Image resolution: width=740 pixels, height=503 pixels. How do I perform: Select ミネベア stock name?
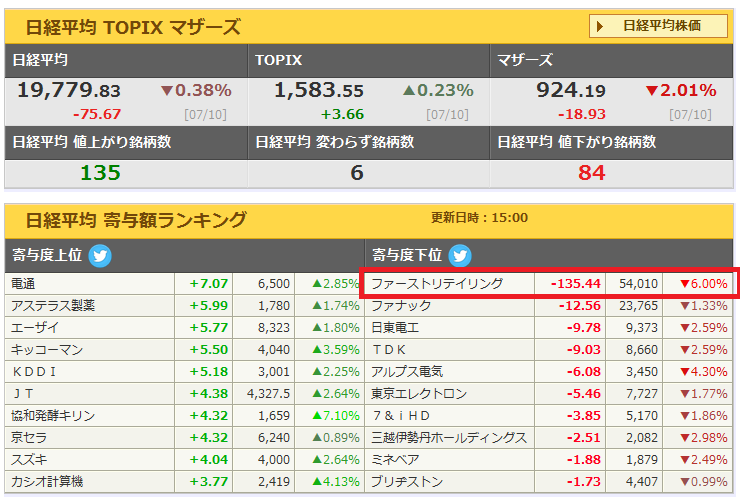395,460
